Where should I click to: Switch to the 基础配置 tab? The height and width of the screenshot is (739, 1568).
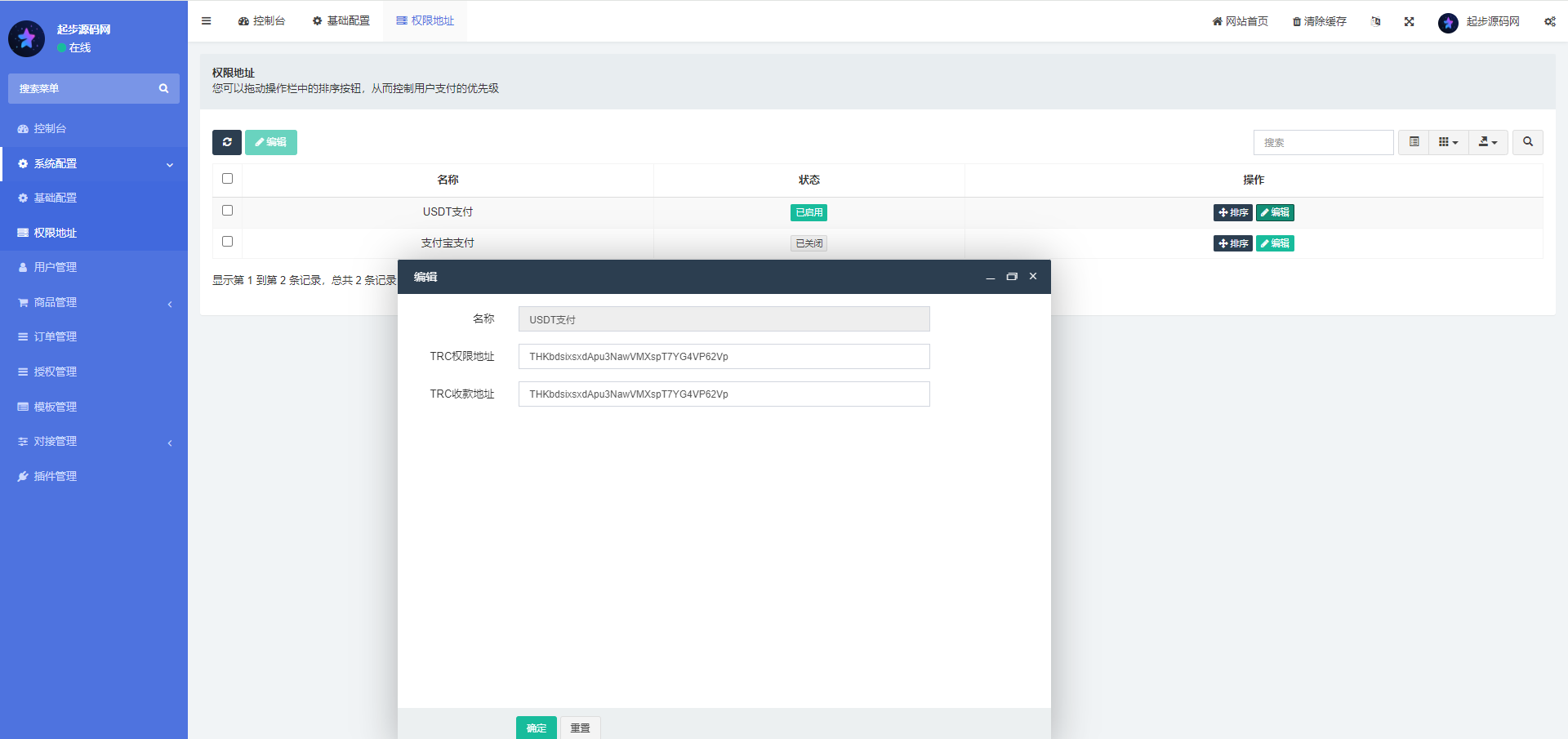click(341, 21)
